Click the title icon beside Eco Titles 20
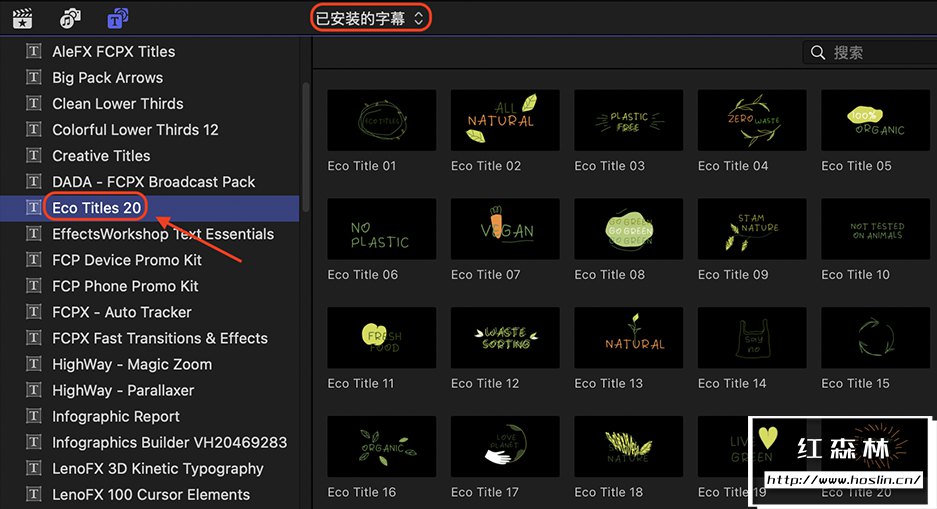 tap(33, 207)
